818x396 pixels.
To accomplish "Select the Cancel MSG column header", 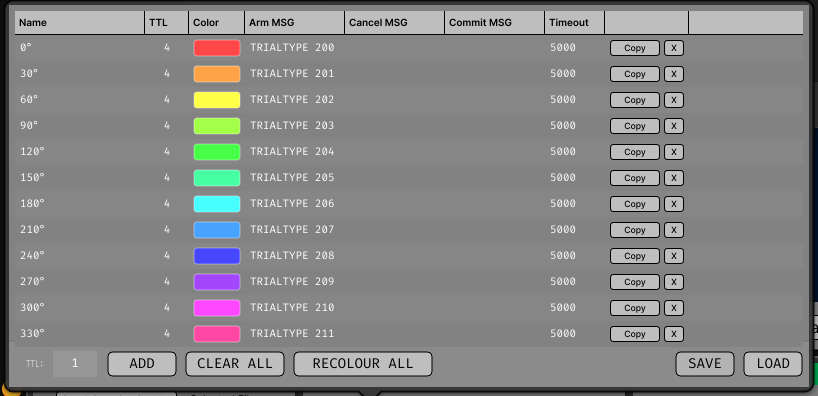I will (394, 23).
